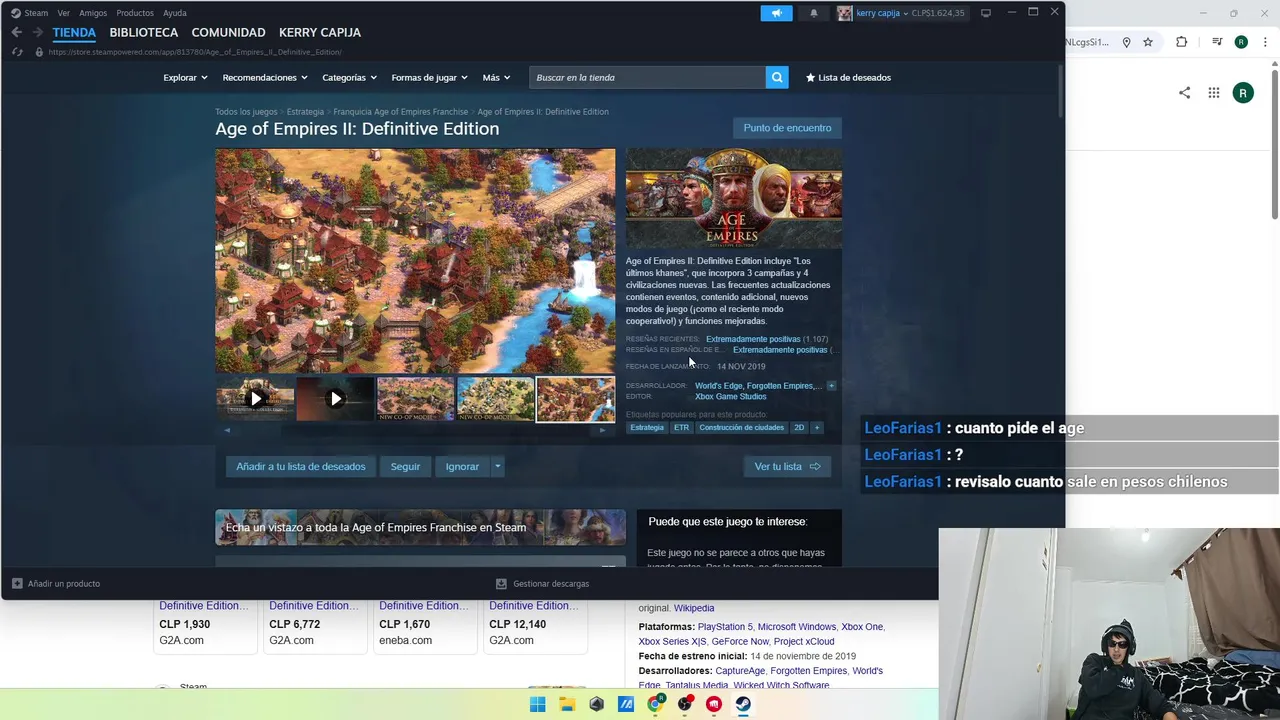Open Gestionar descargas
Viewport: 1280px width, 720px height.
point(543,583)
